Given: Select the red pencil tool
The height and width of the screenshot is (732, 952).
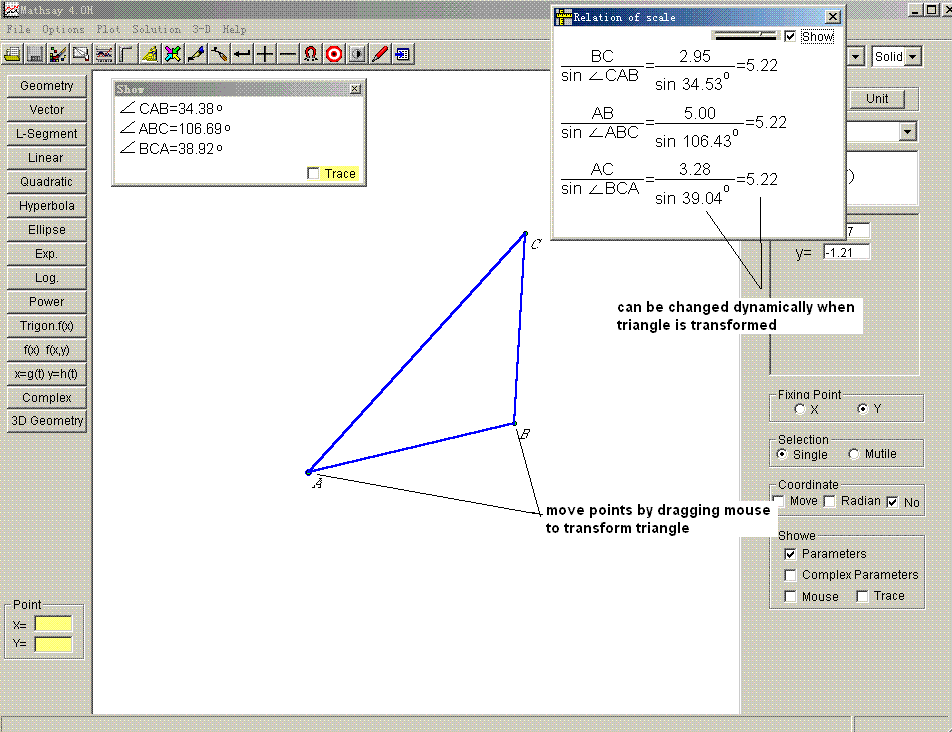Looking at the screenshot, I should tap(380, 55).
